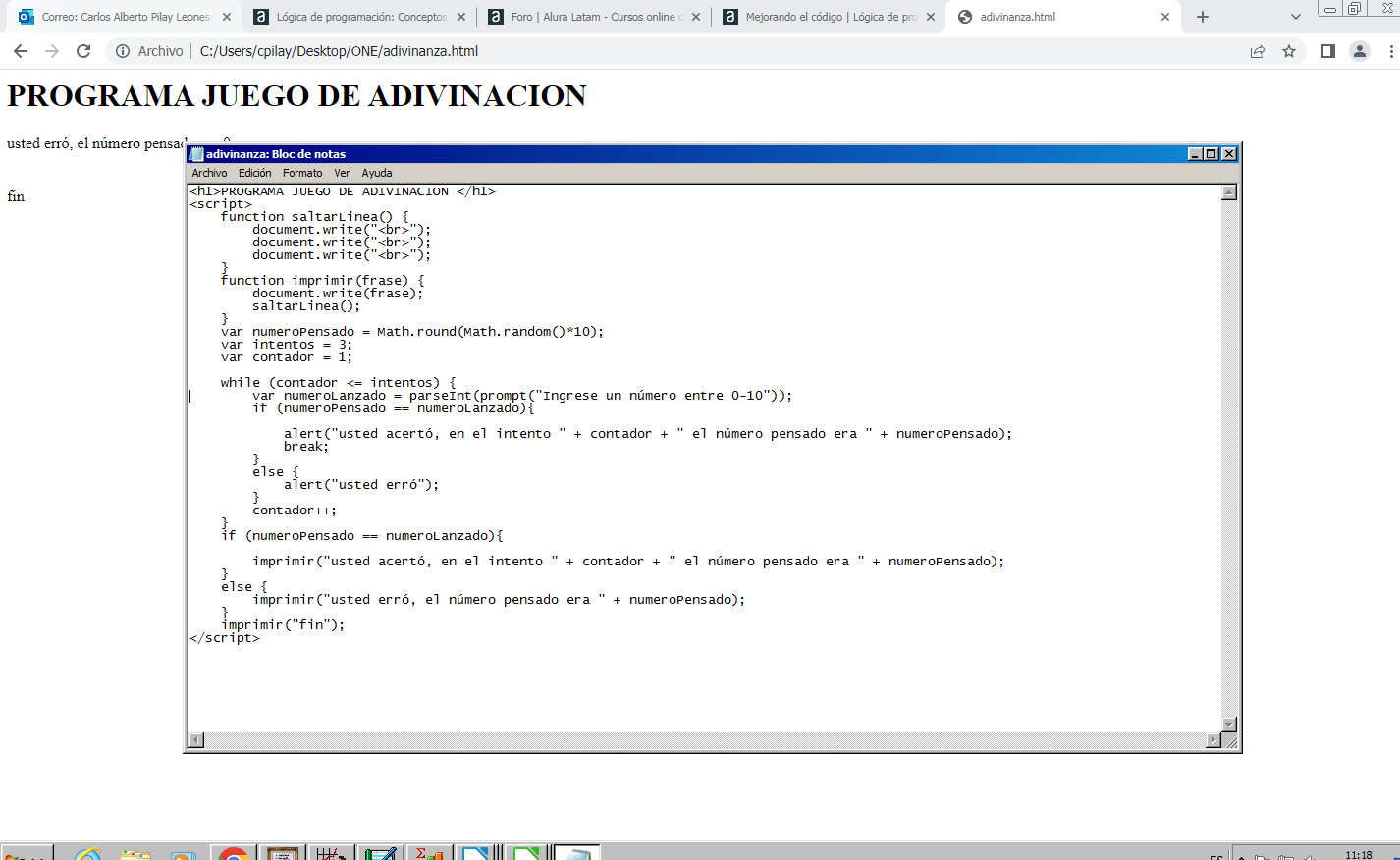Click the Notepad title bar icon
This screenshot has width=1400, height=860.
pyautogui.click(x=196, y=154)
